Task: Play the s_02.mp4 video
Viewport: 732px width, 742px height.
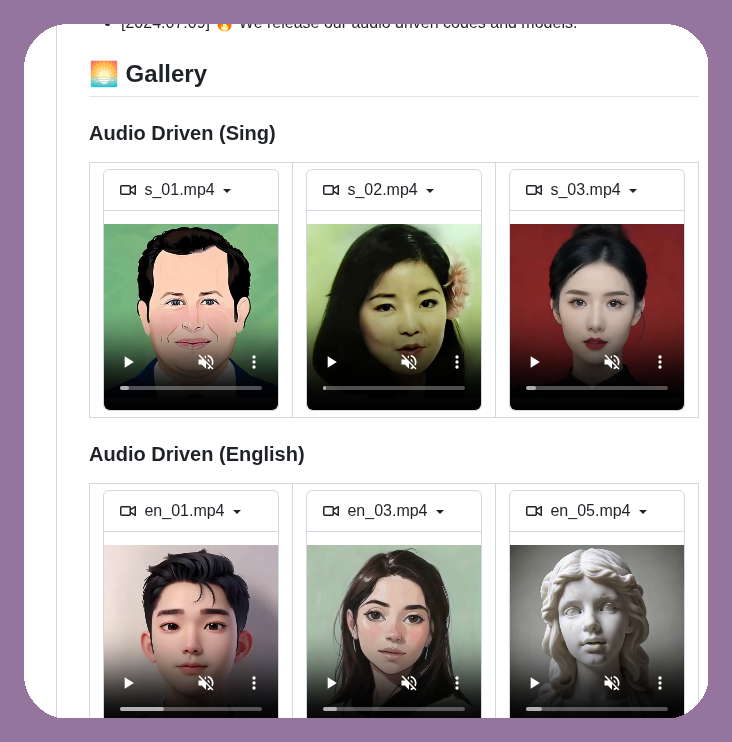Action: (331, 362)
